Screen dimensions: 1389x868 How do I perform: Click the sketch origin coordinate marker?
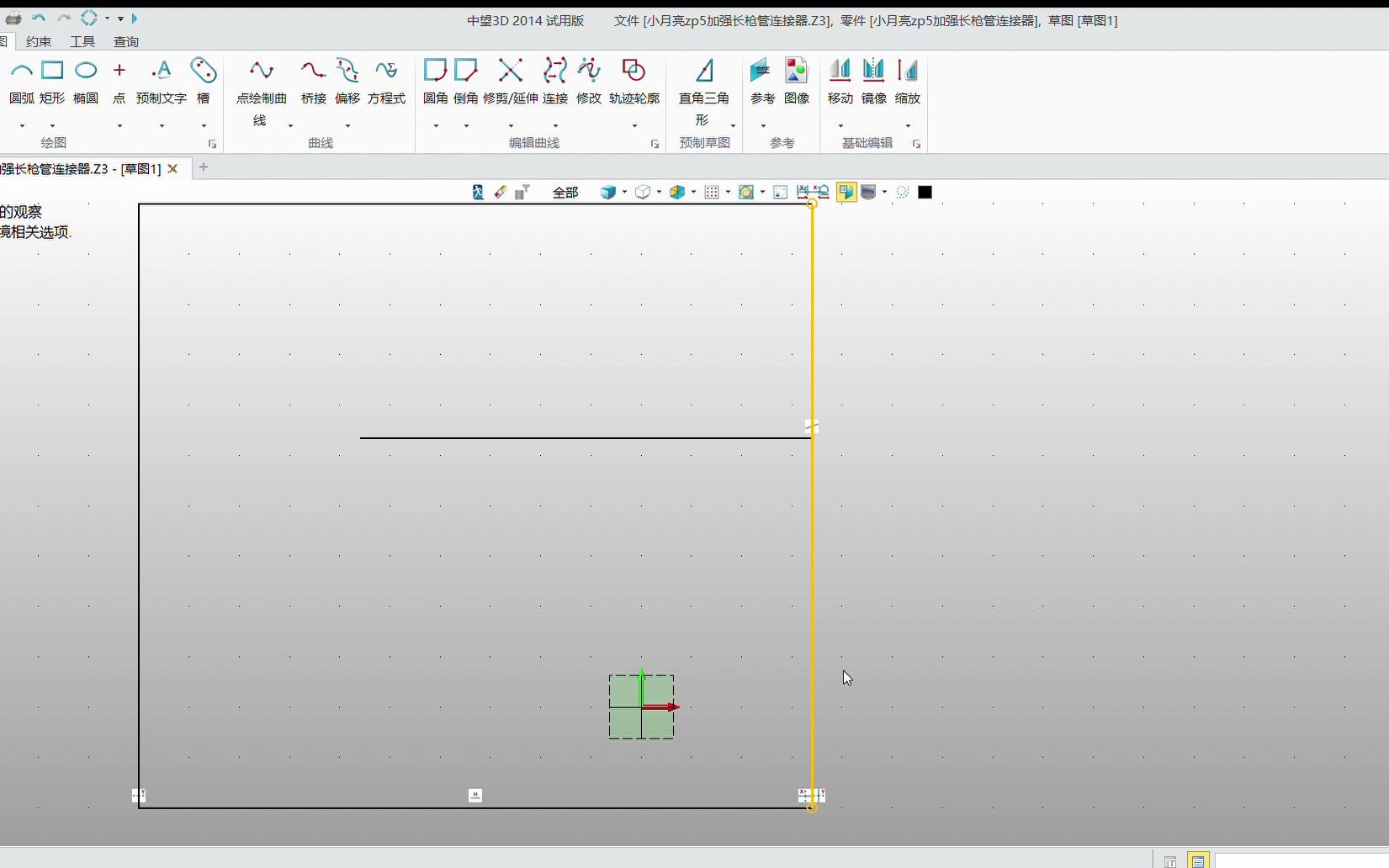tap(642, 707)
